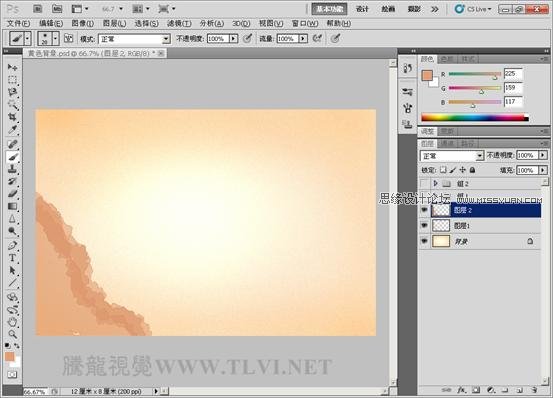Open layer opacity slider arrow
The height and width of the screenshot is (398, 553).
point(543,155)
